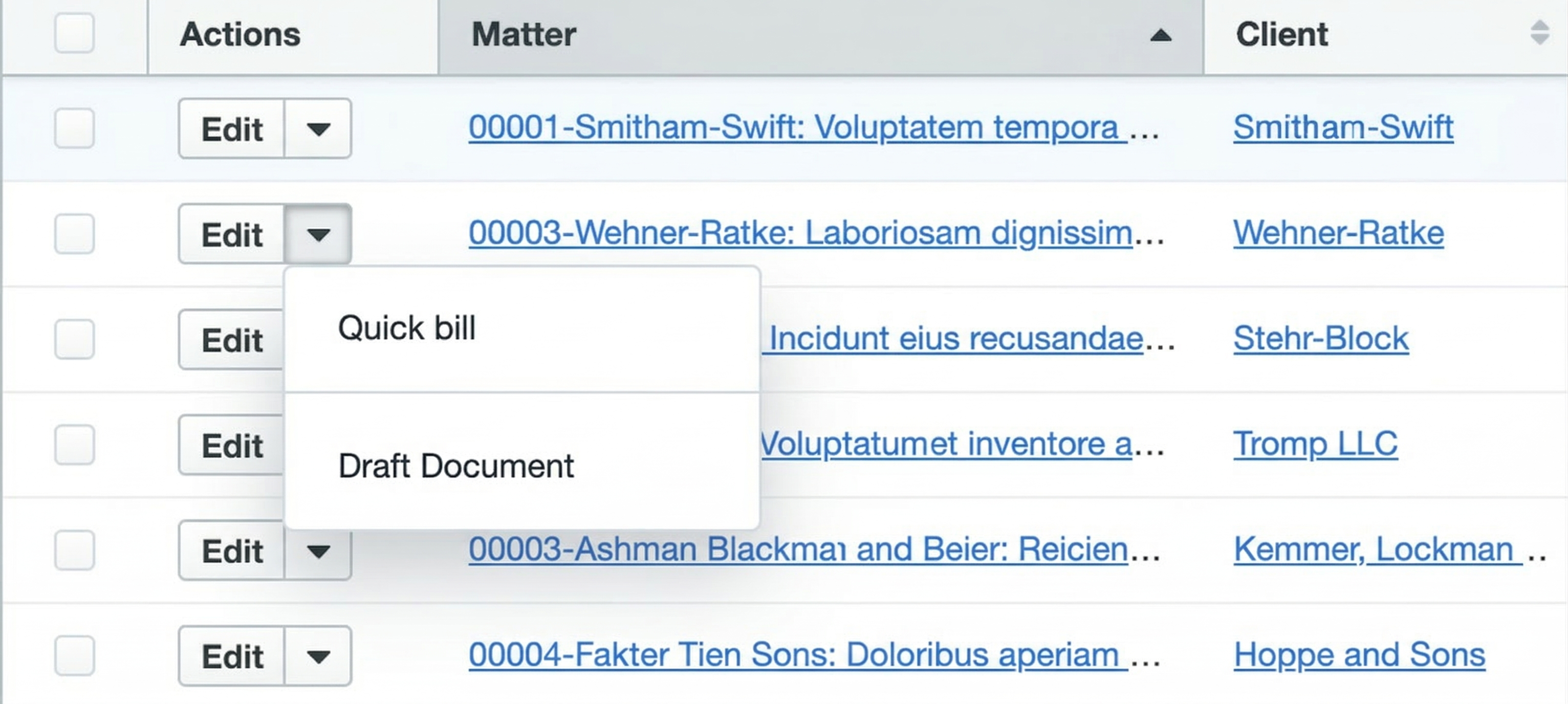Click Edit button in Stehr-Block row
The image size is (1568, 704).
pyautogui.click(x=232, y=340)
